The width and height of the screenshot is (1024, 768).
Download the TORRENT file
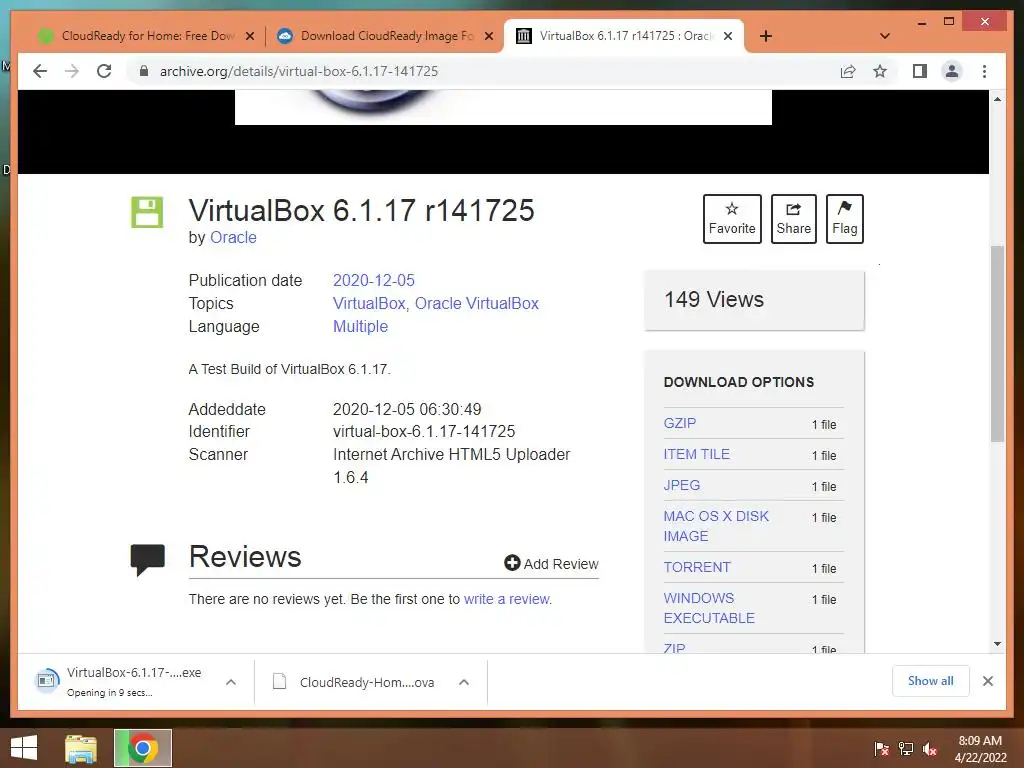click(x=697, y=567)
